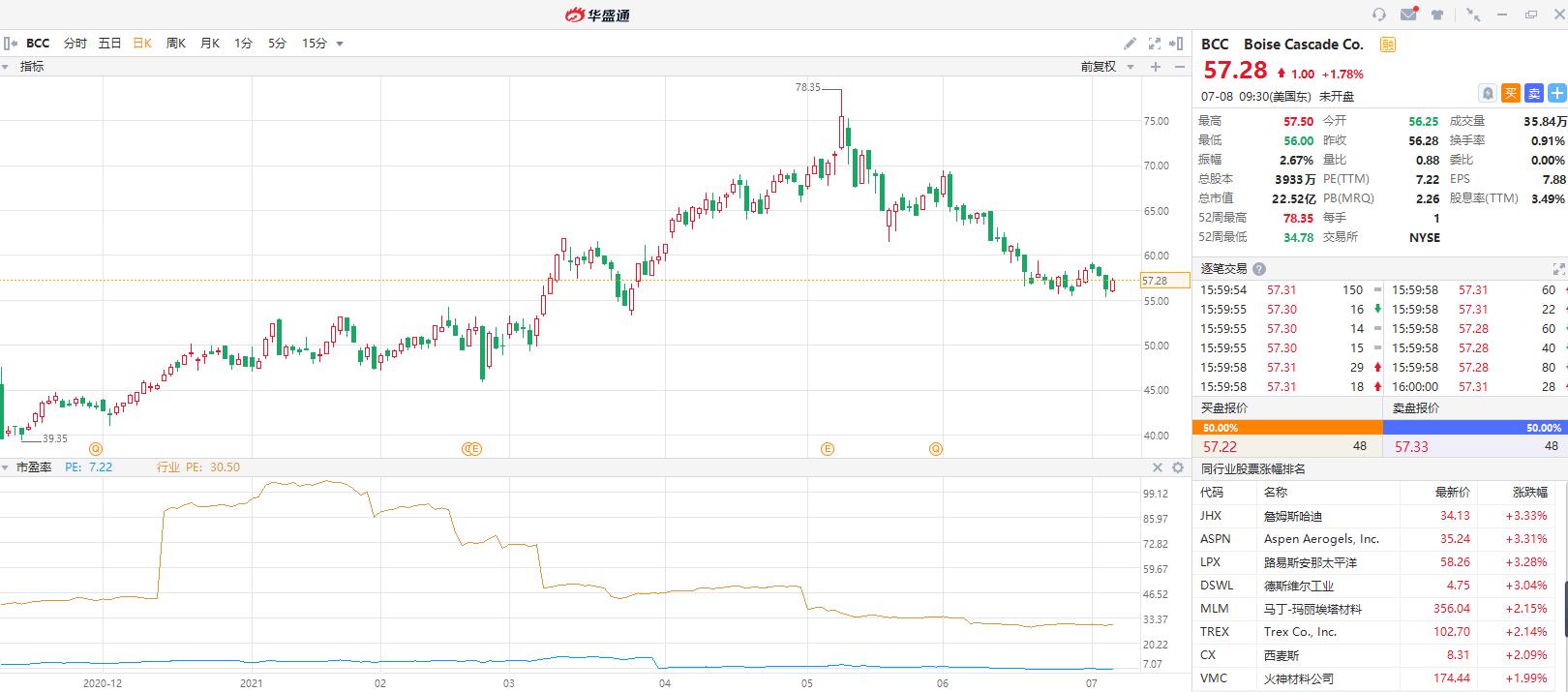Click help icon next to 逐笔交易
The height and width of the screenshot is (692, 1568).
[1258, 269]
